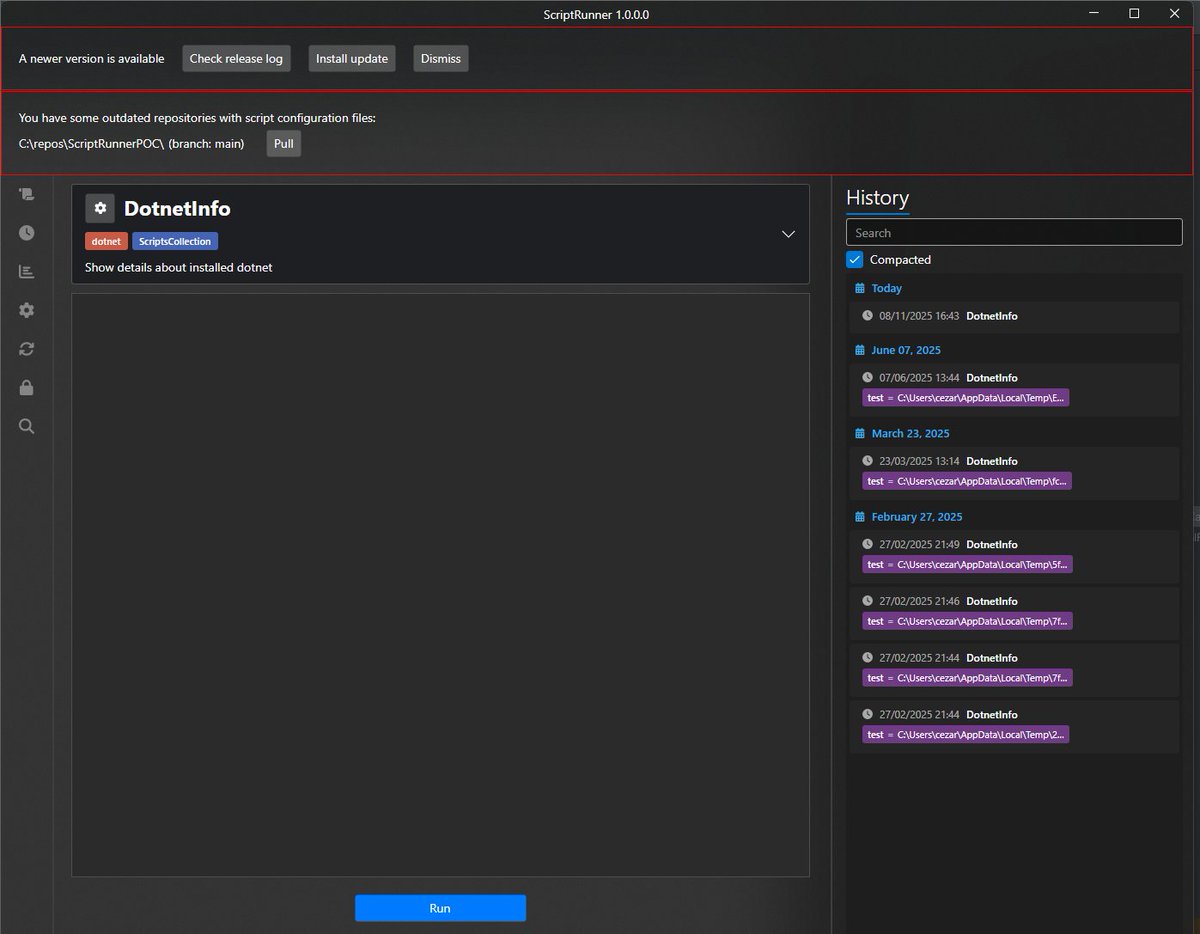Uncheck the Compacted checkbox
The height and width of the screenshot is (934, 1200).
tap(855, 259)
